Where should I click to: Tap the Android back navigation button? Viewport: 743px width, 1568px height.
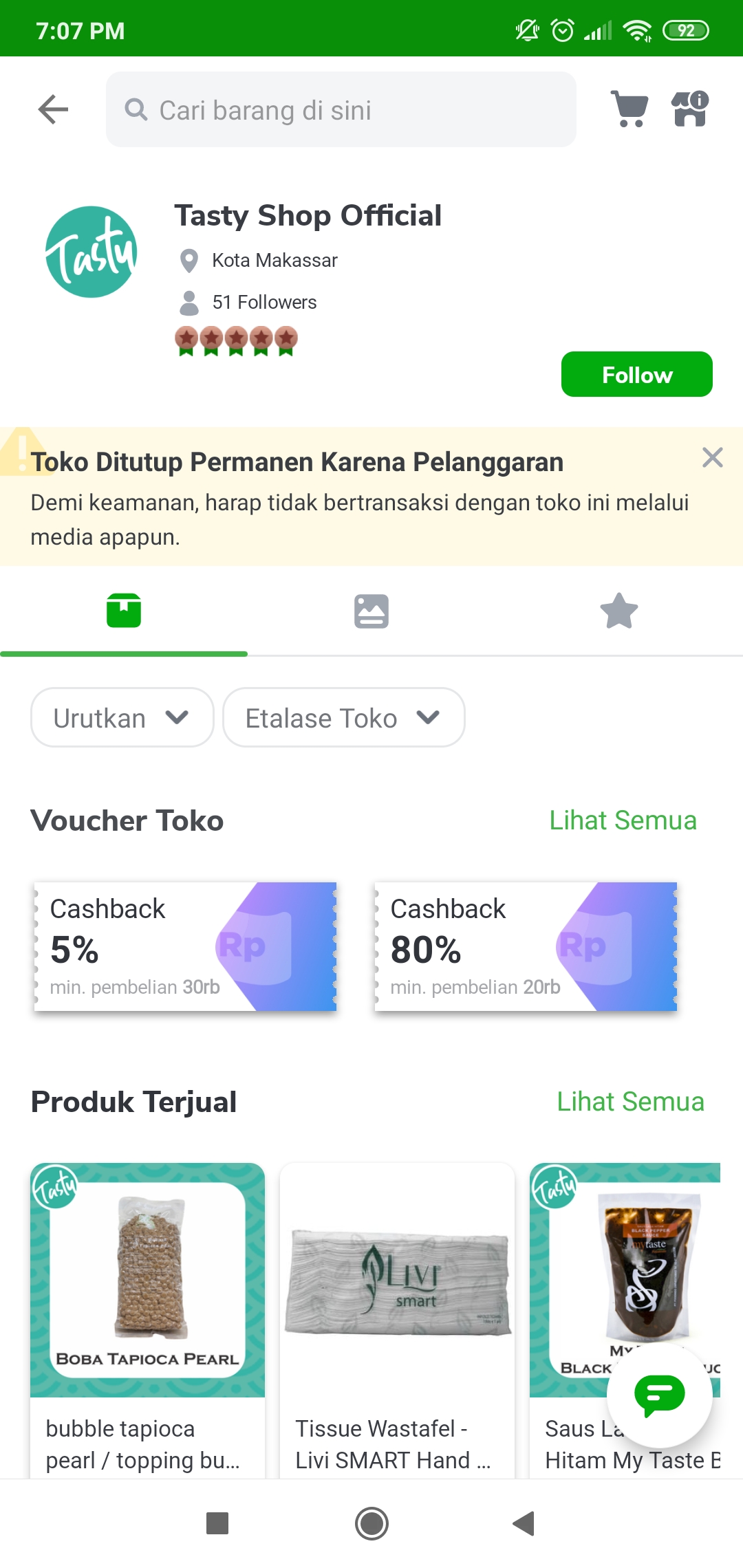(524, 1523)
